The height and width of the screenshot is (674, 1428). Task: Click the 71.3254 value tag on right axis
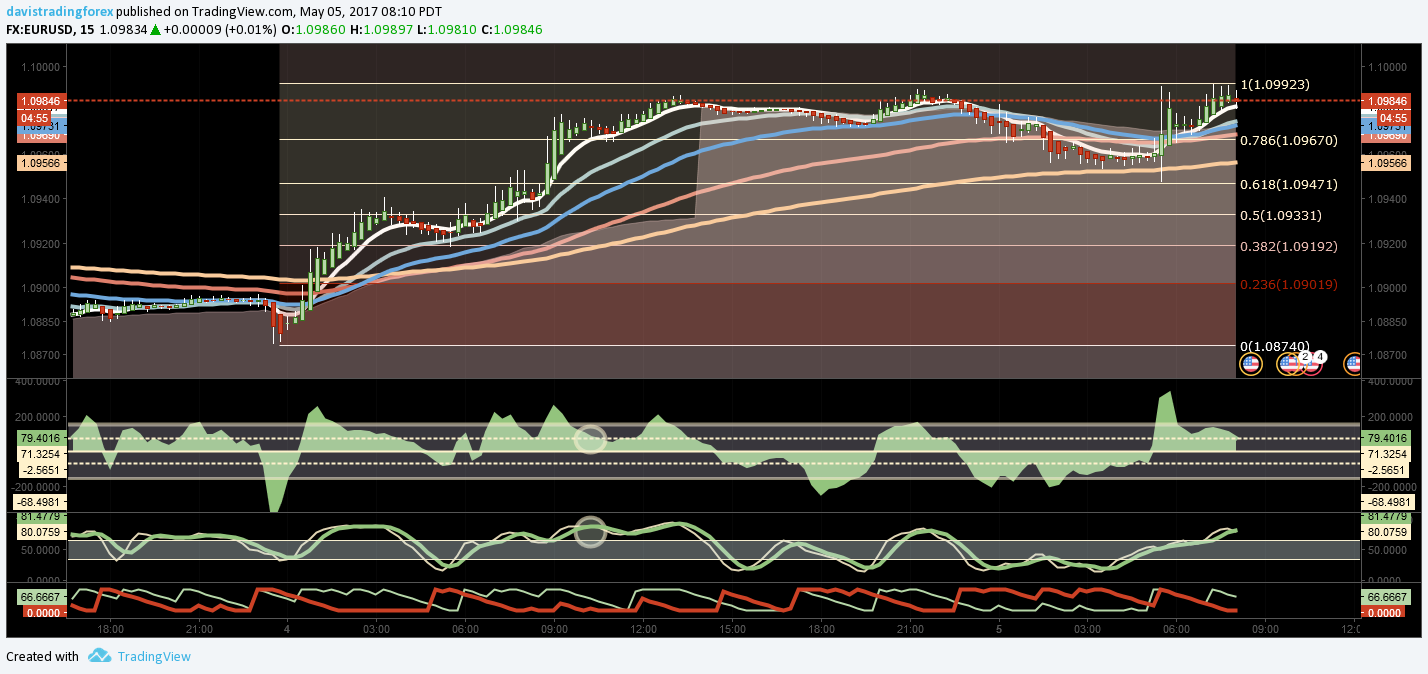coord(1386,454)
